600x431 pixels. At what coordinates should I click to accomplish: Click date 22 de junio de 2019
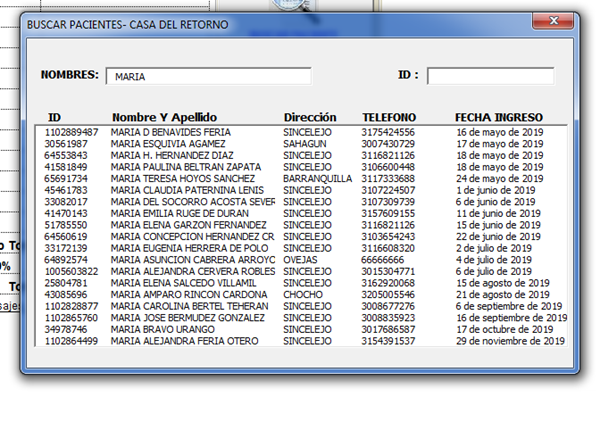coord(498,237)
